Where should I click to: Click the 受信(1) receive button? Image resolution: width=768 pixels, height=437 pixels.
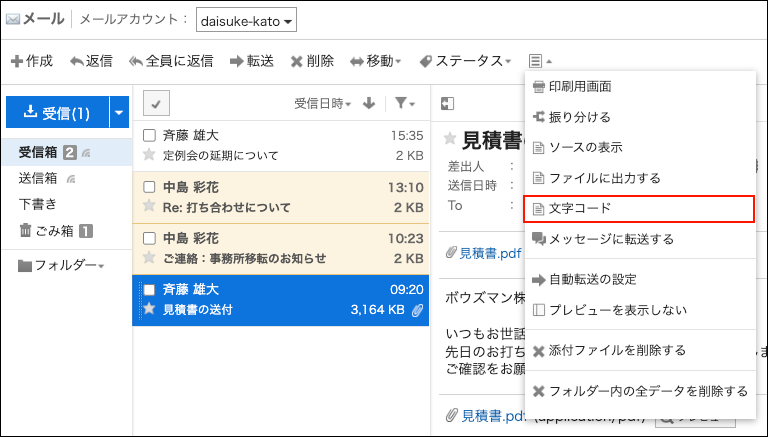click(x=57, y=112)
